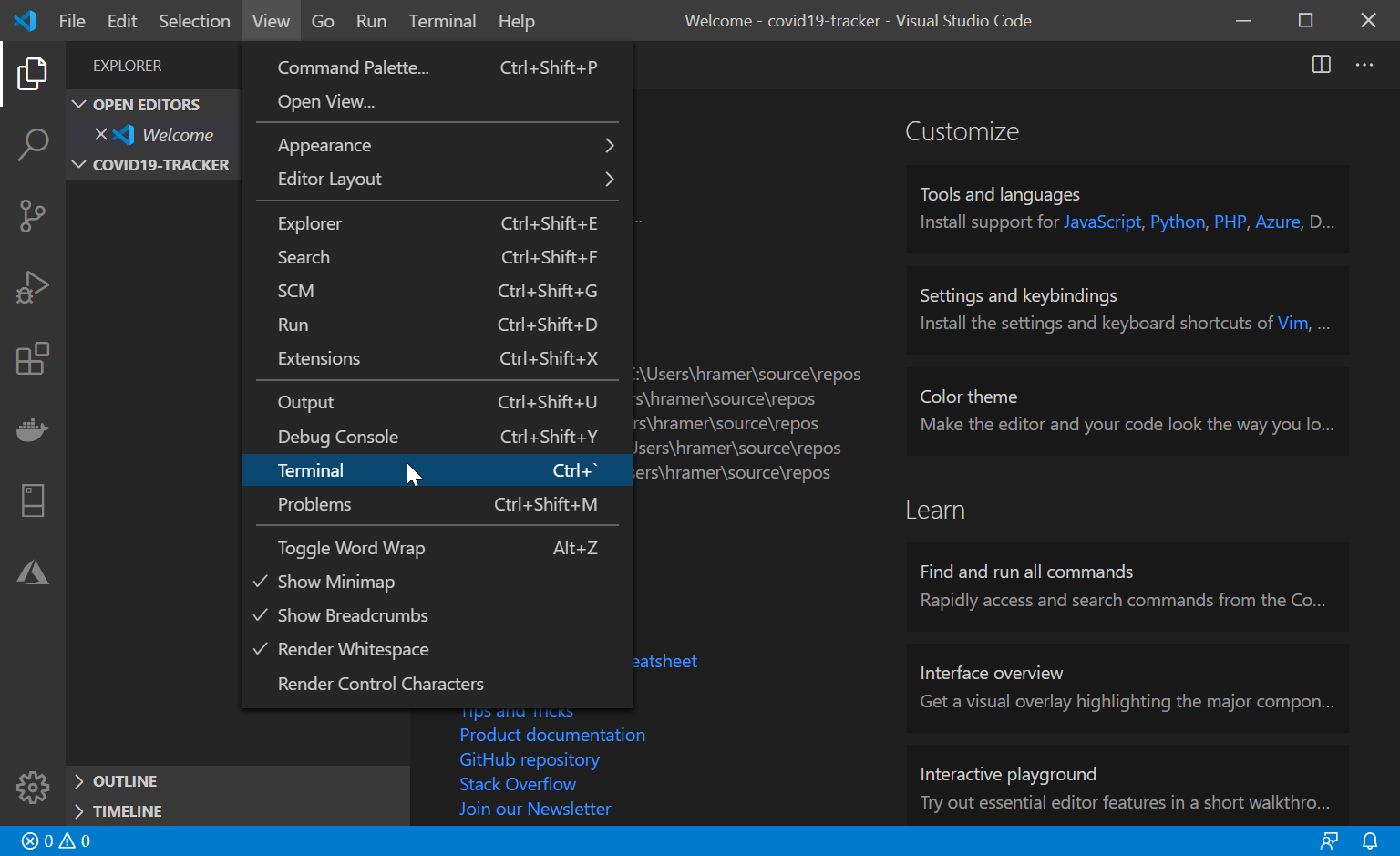Click the Vim keybindings link
The width and height of the screenshot is (1400, 856).
pos(1292,323)
